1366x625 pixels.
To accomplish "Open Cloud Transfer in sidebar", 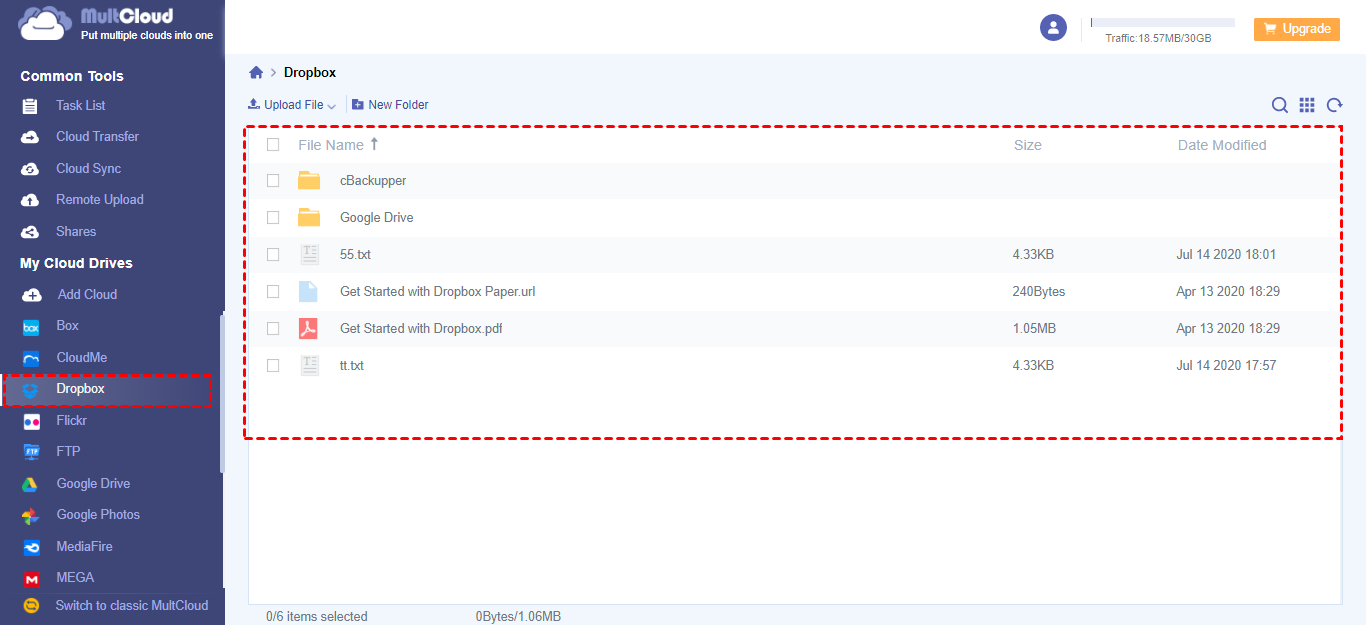I will click(97, 137).
